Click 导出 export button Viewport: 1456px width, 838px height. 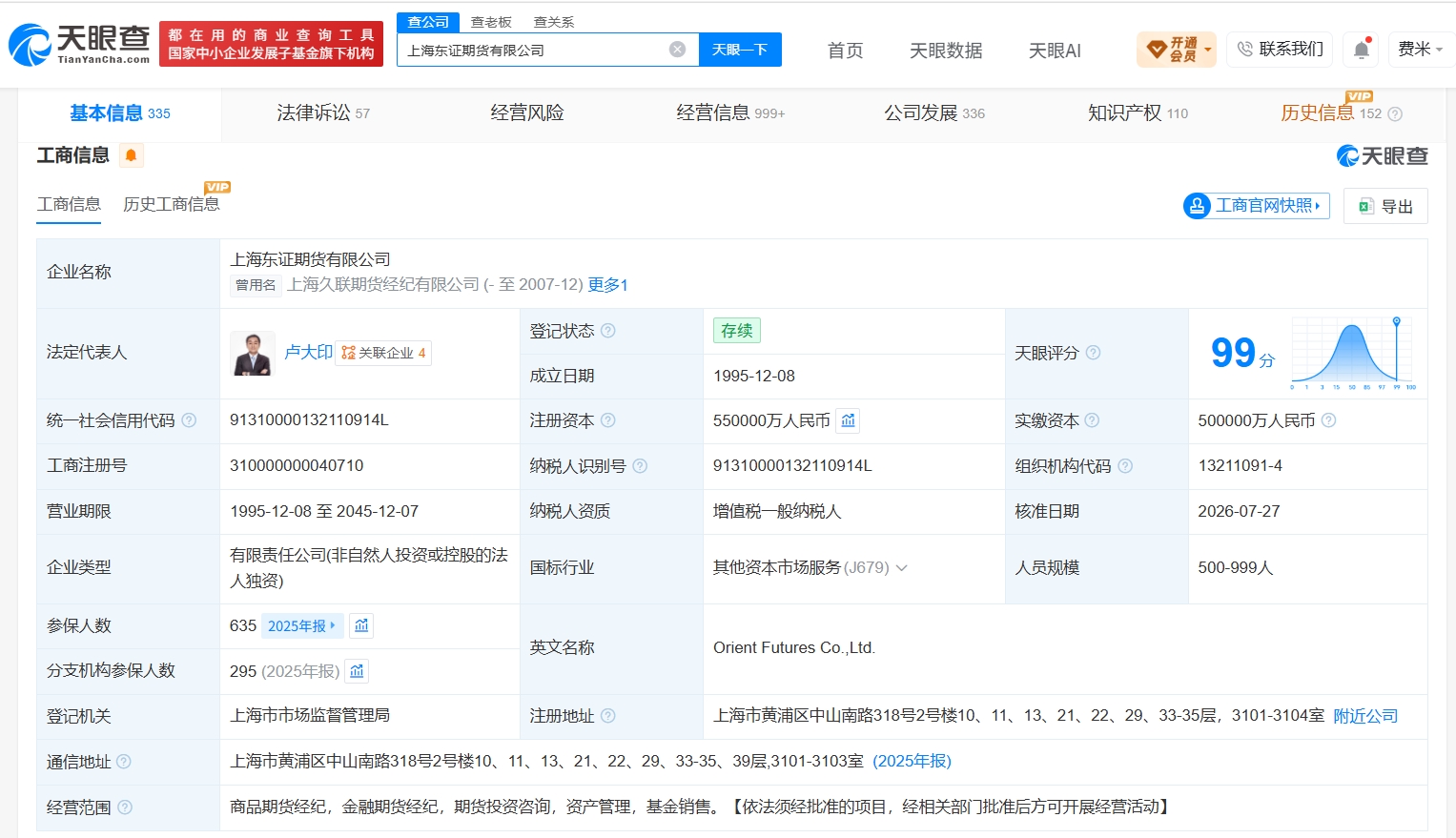point(1385,206)
